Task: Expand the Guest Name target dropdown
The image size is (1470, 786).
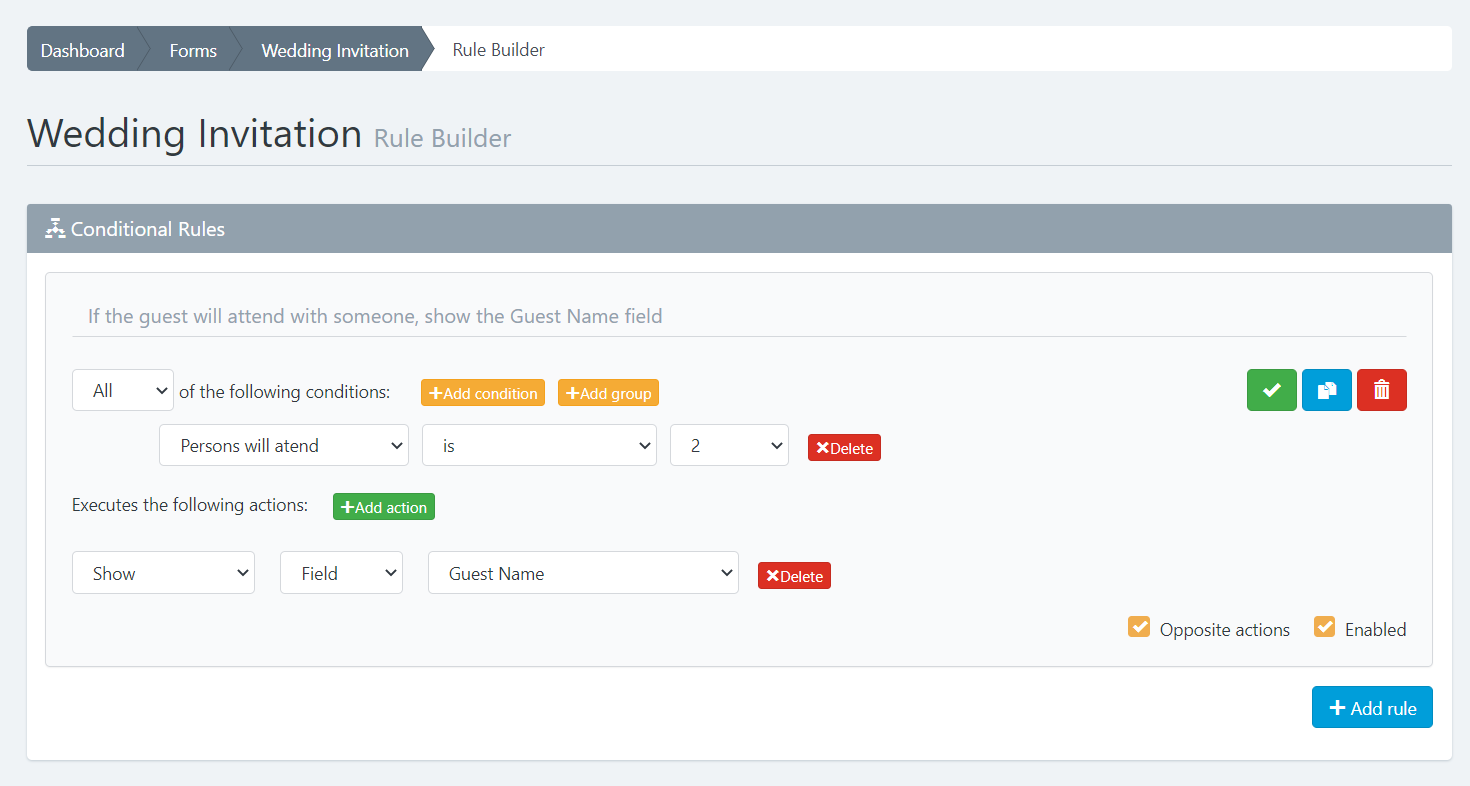Action: [583, 573]
